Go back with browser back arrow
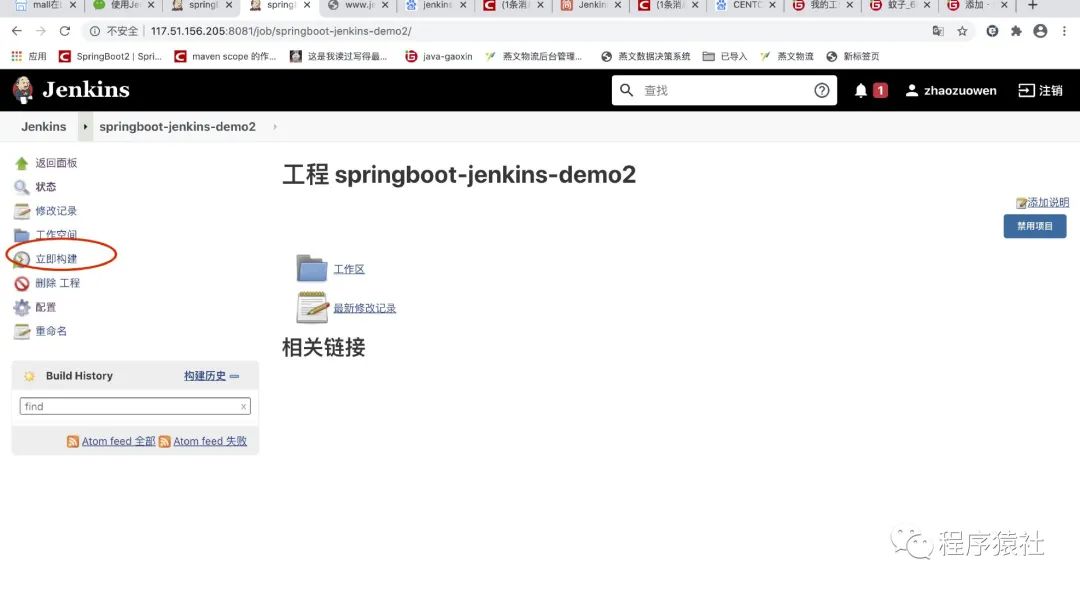This screenshot has height=591, width=1080. (x=17, y=31)
